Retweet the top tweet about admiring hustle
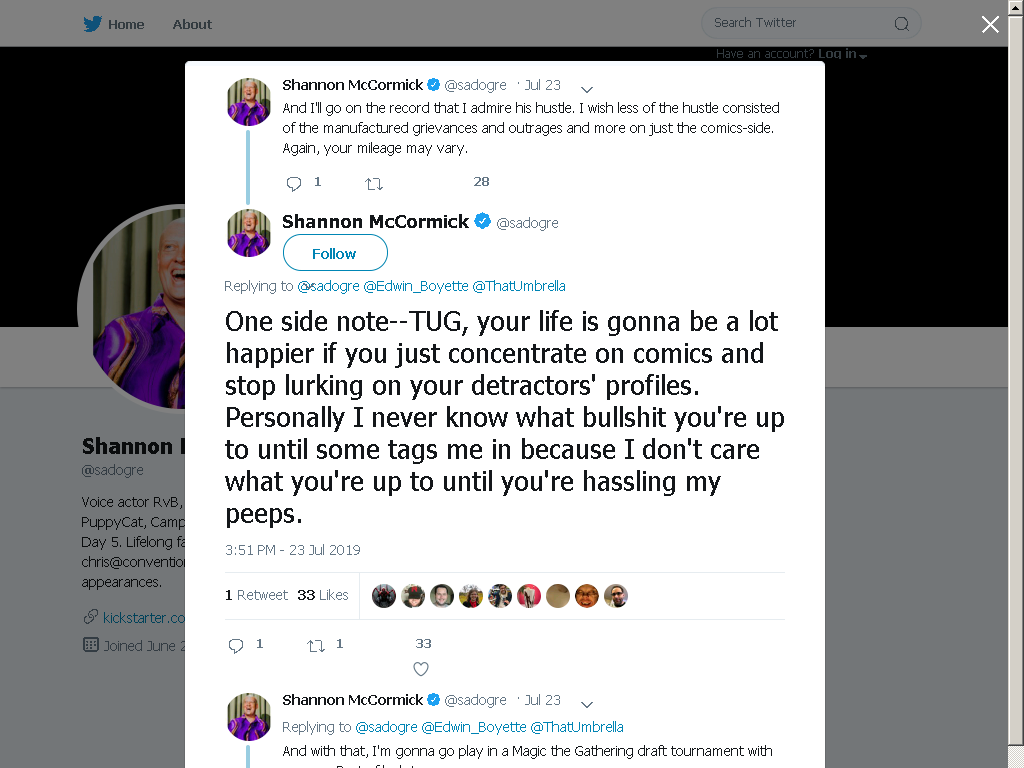Screen dimensions: 1024x768 [374, 184]
